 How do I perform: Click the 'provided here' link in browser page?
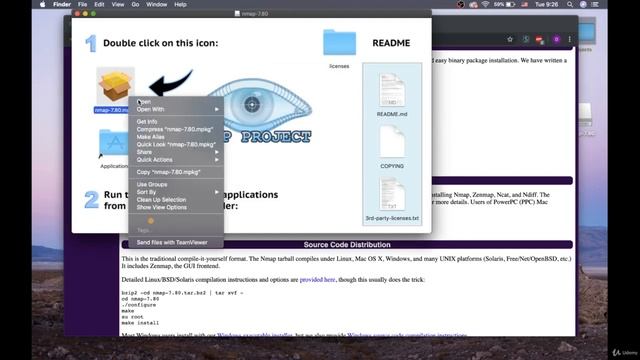pos(317,280)
